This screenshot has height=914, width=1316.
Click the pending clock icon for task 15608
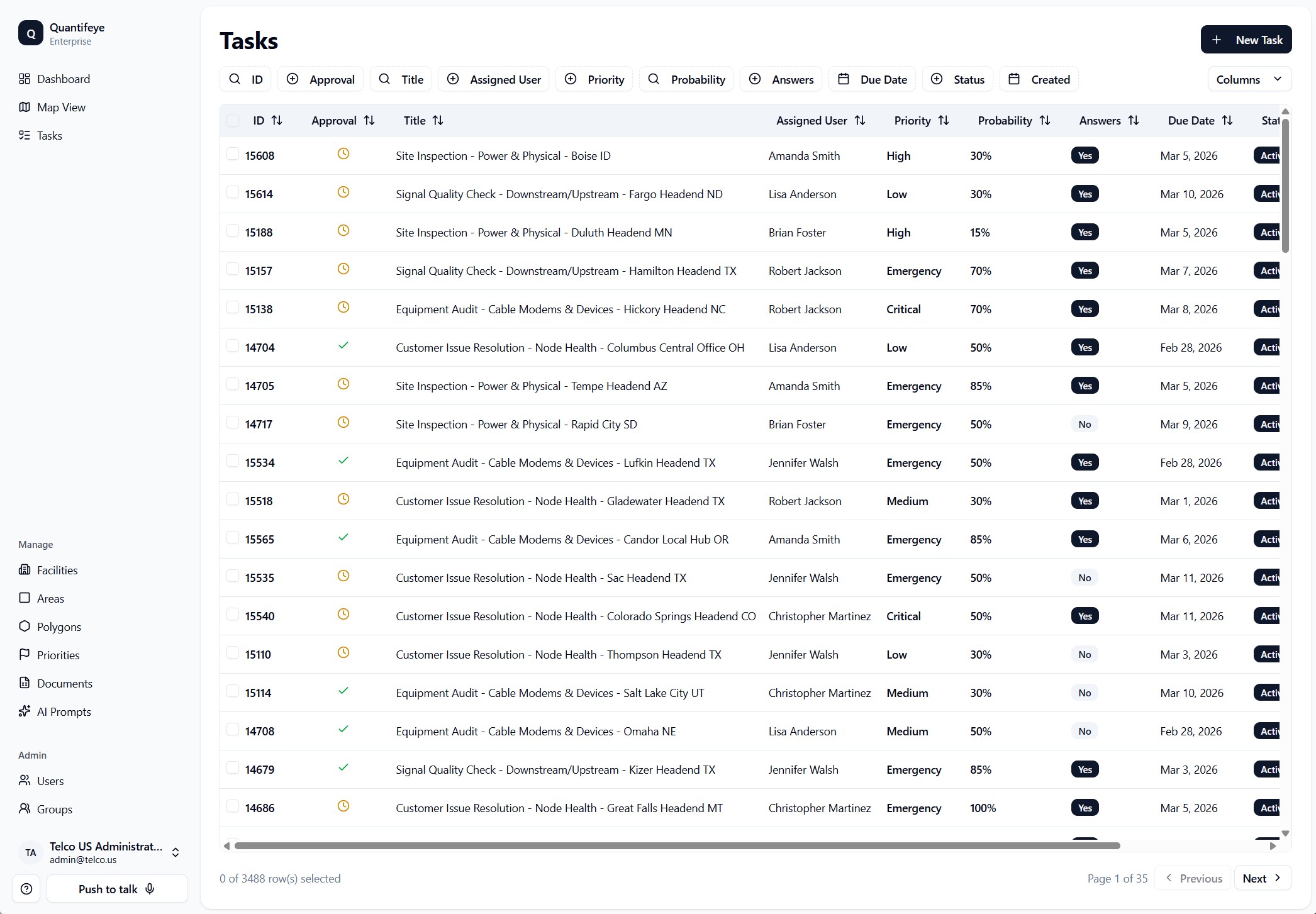[343, 154]
